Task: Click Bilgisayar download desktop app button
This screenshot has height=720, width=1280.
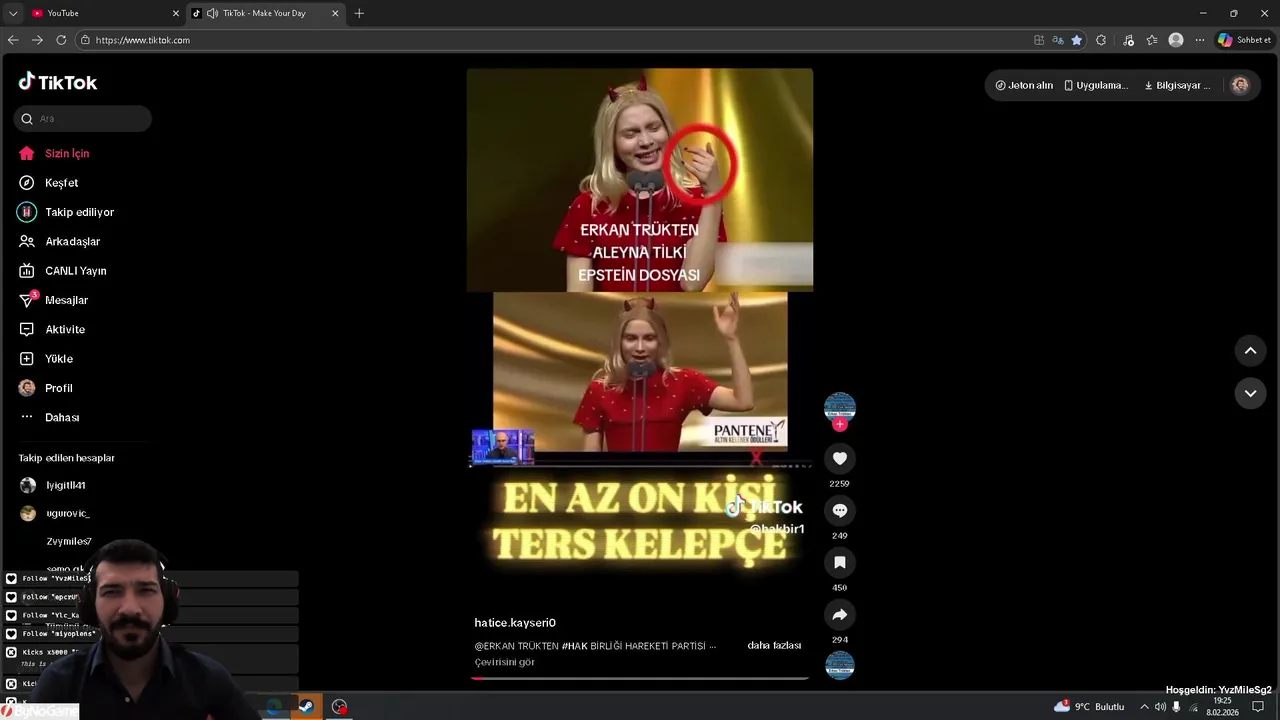Action: [x=1177, y=85]
